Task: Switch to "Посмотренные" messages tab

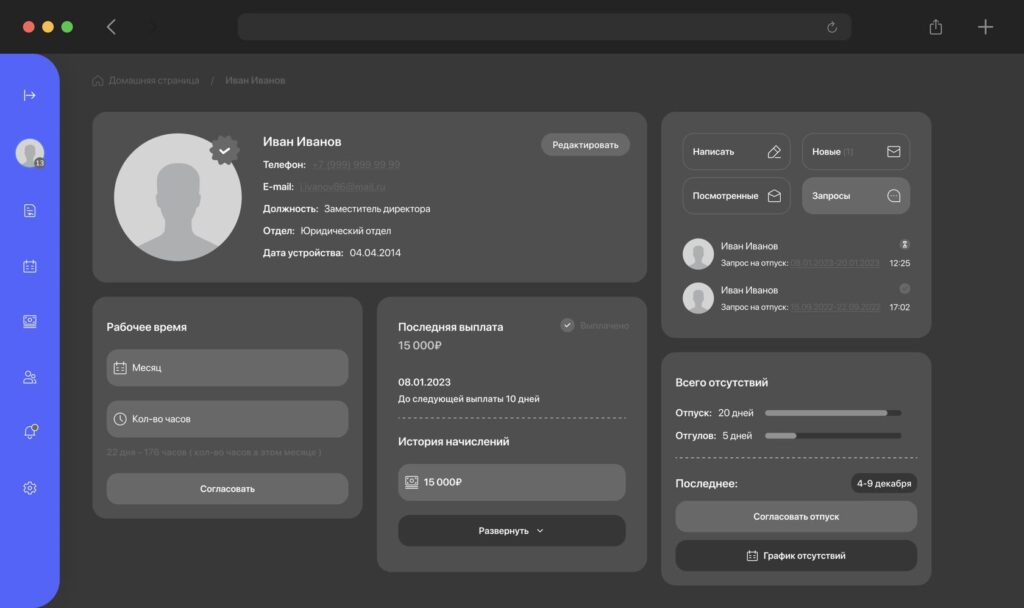Action: tap(736, 196)
